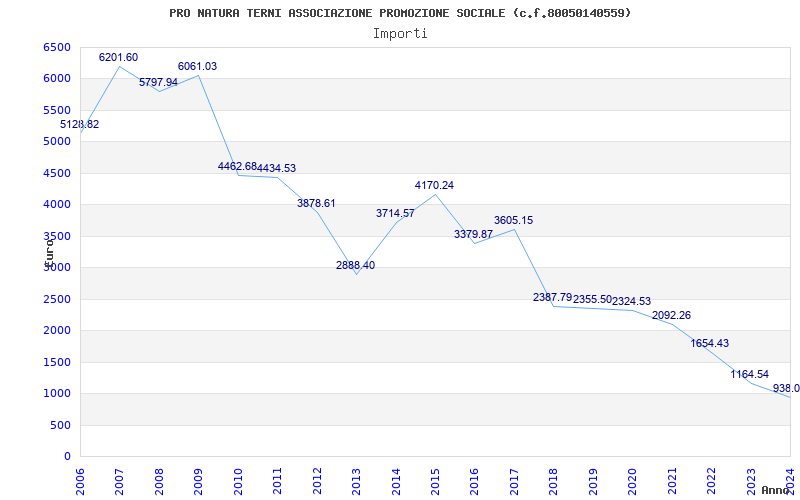
Task: Click the 5500 y-axis tick label
Action: (x=57, y=110)
